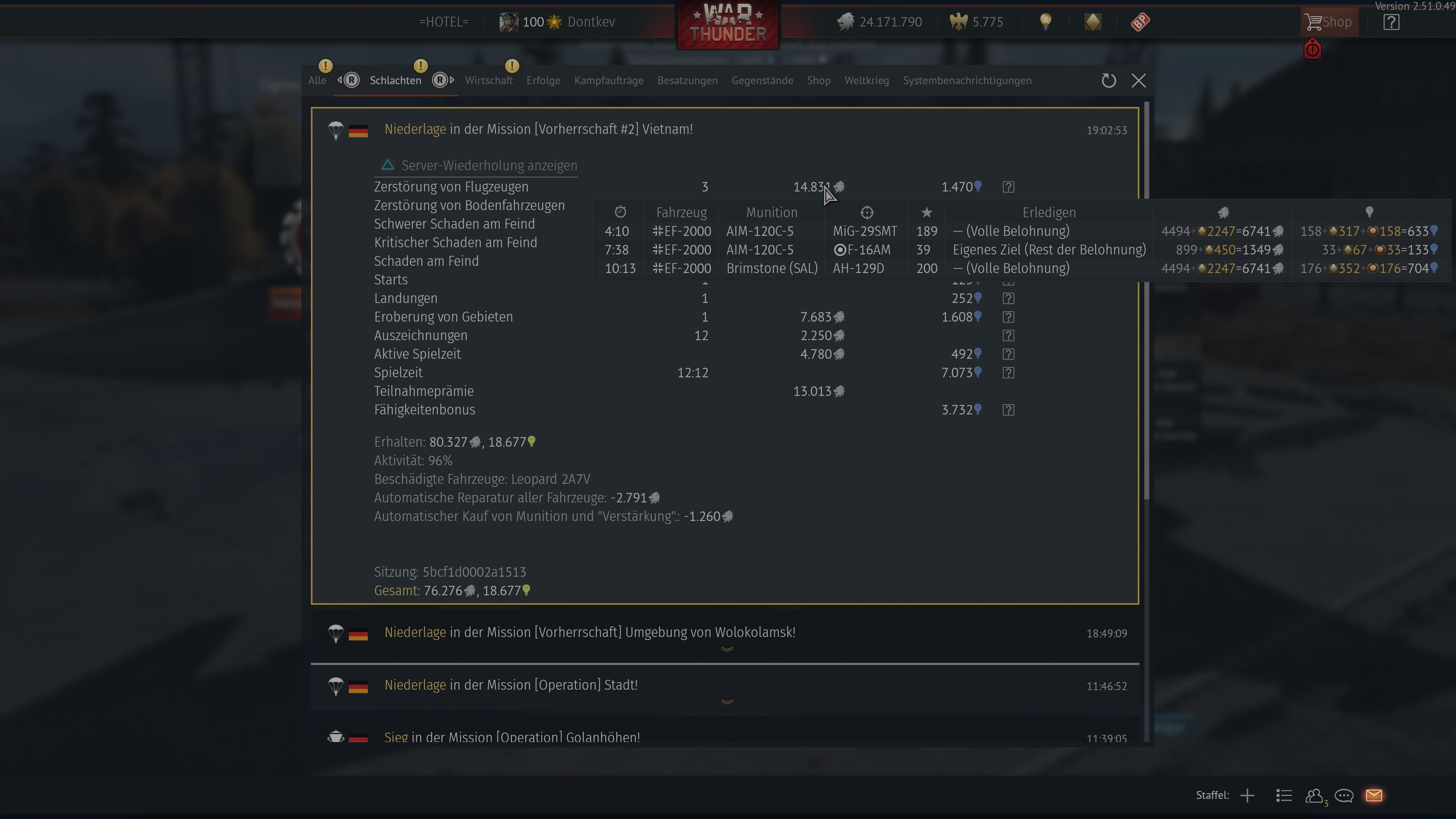Click the light bulb research points icon

point(1045,22)
